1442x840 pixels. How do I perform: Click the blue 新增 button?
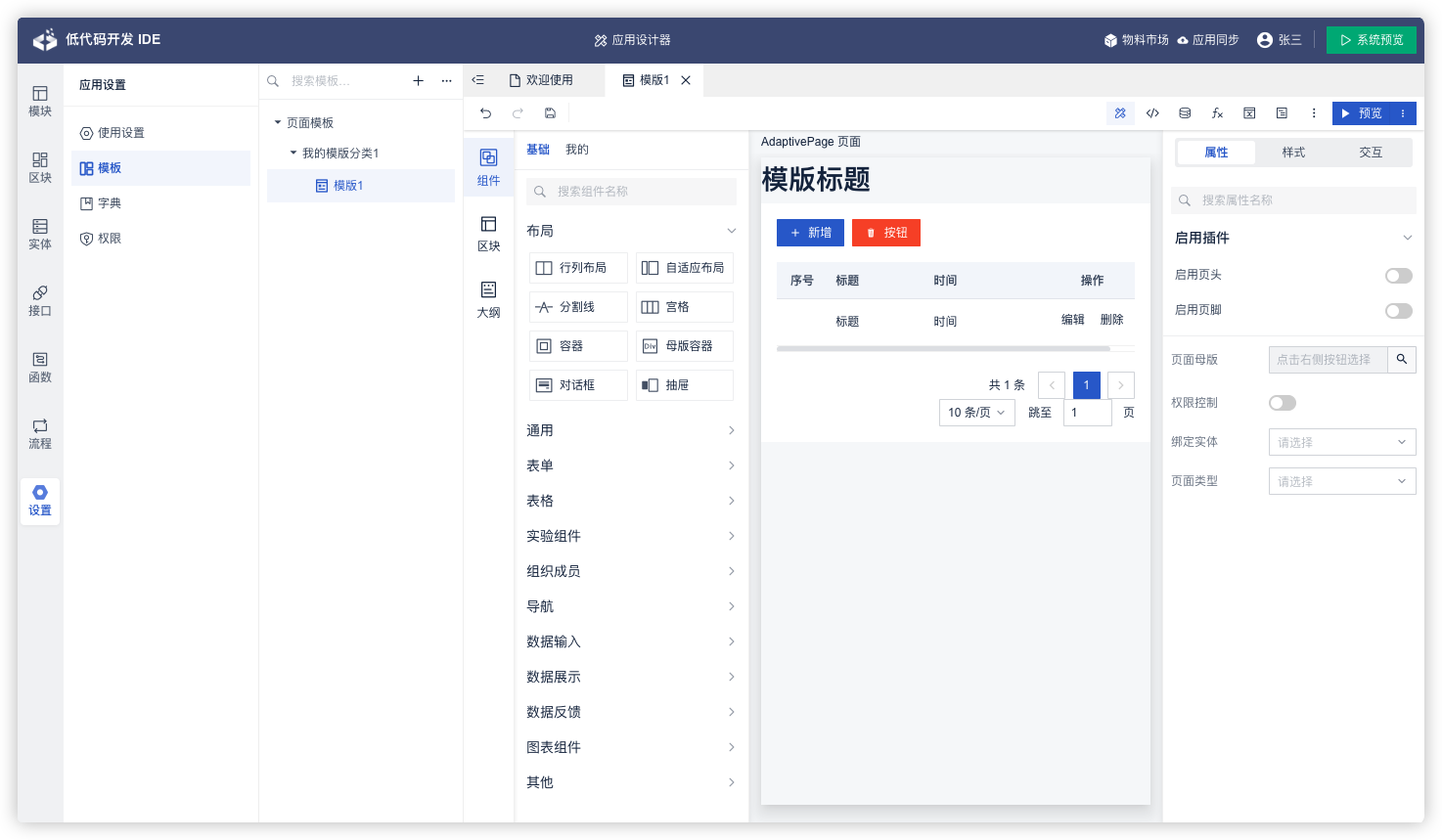tap(810, 233)
